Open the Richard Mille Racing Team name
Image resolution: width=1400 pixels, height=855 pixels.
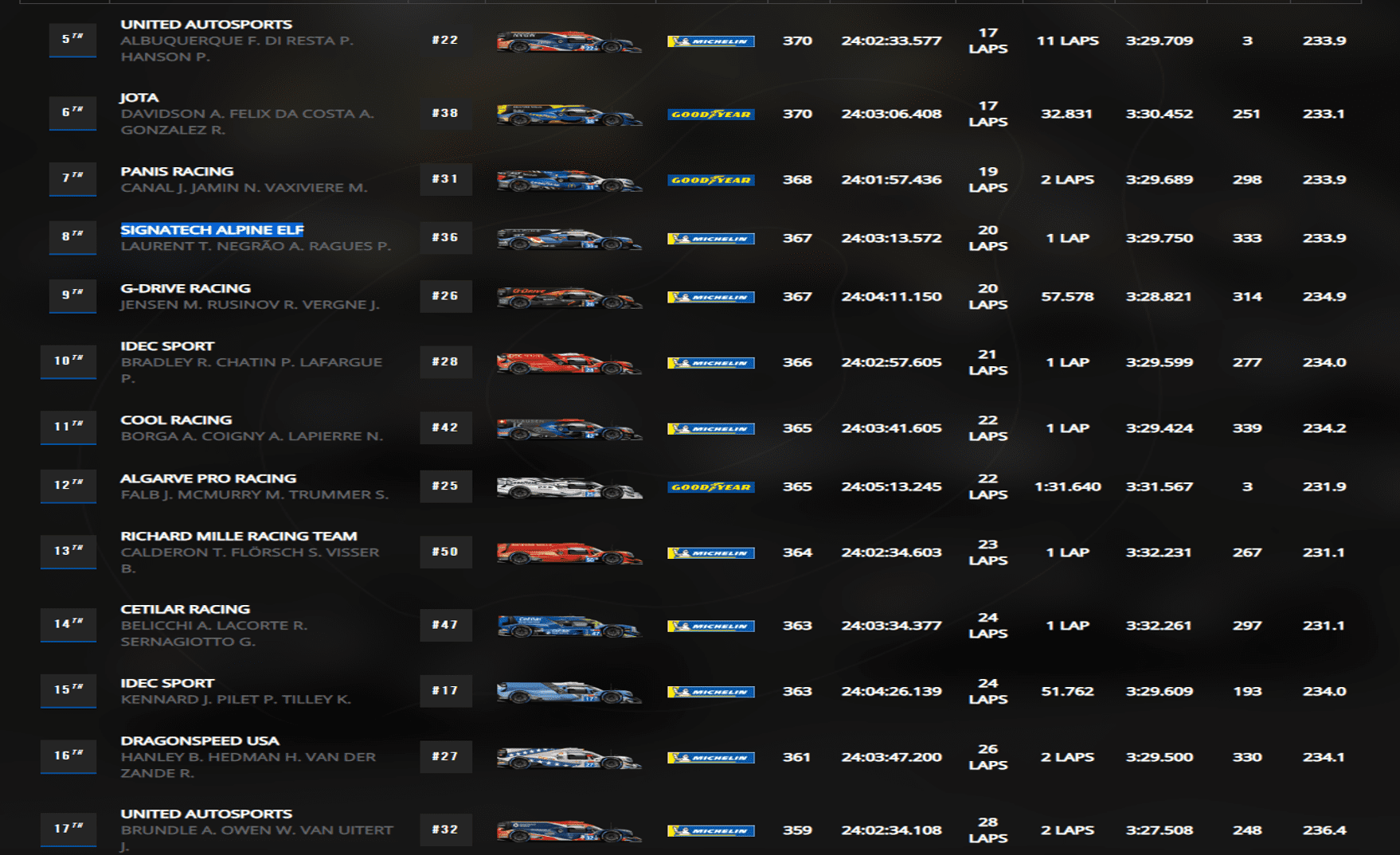coord(239,536)
